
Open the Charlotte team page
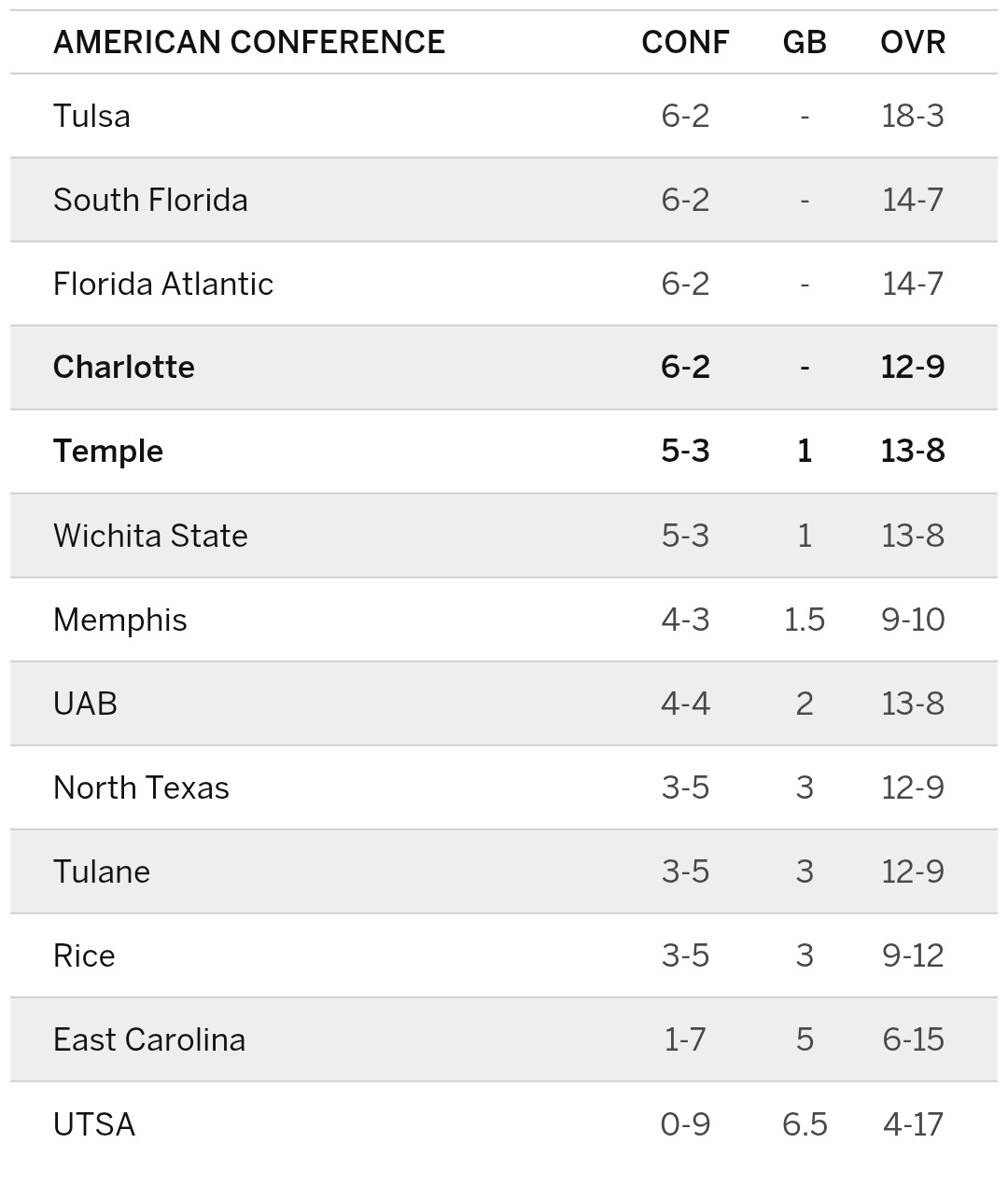[123, 367]
